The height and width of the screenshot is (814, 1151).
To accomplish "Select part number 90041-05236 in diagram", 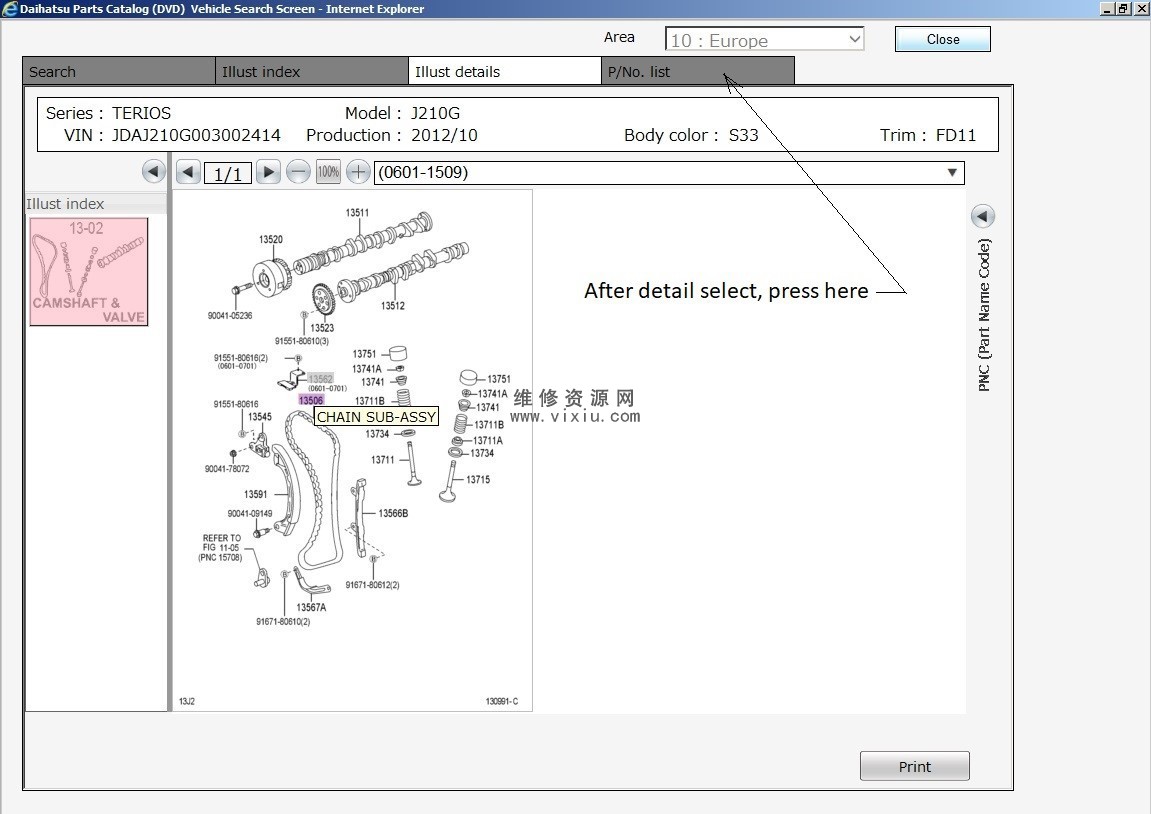I will tap(230, 316).
